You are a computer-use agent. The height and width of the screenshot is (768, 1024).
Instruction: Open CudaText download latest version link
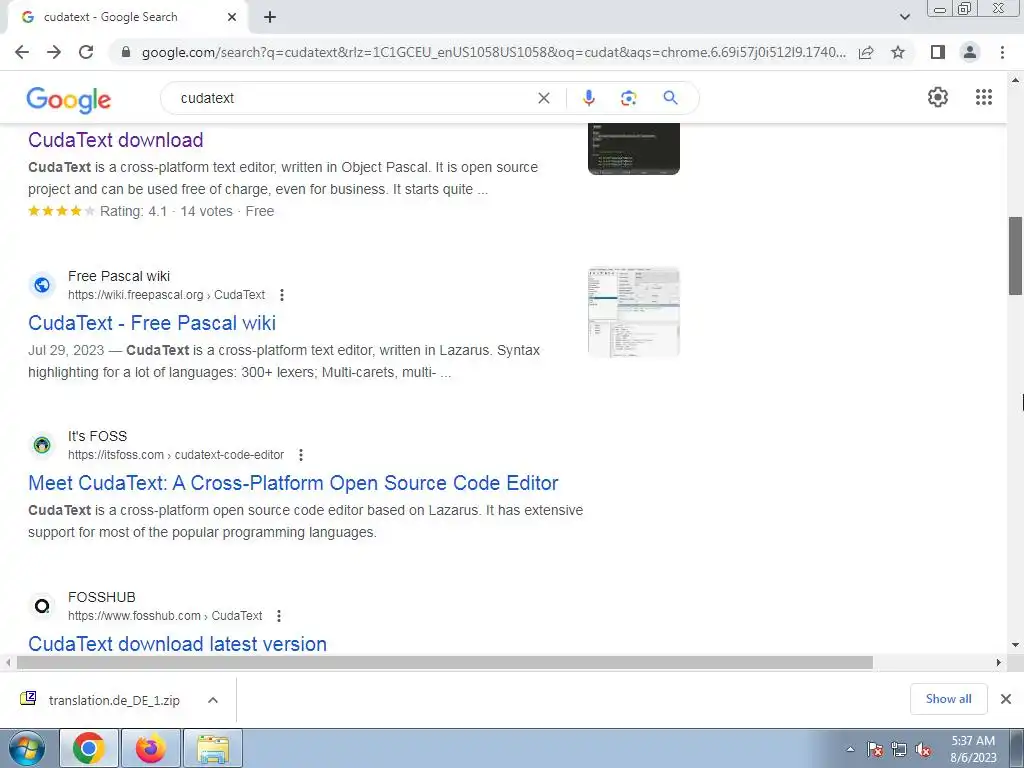pos(178,644)
